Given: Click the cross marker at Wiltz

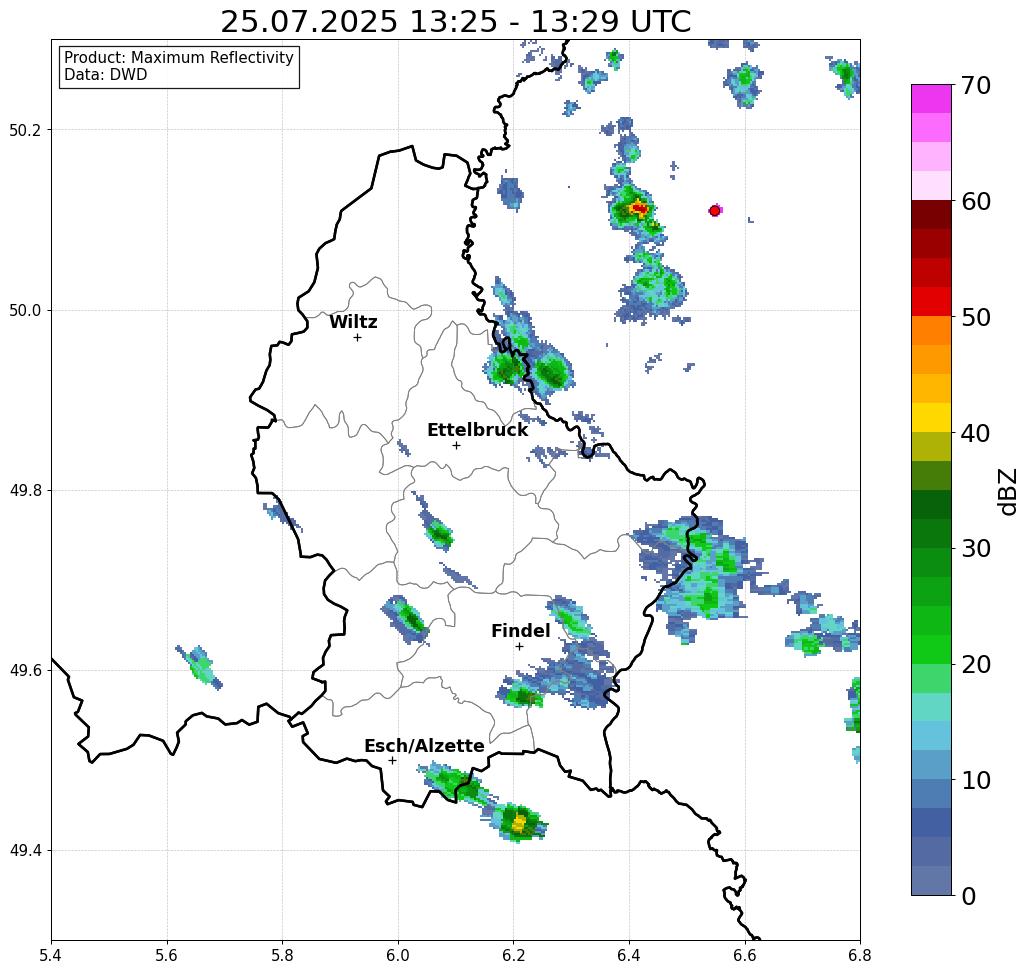Looking at the screenshot, I should point(358,338).
